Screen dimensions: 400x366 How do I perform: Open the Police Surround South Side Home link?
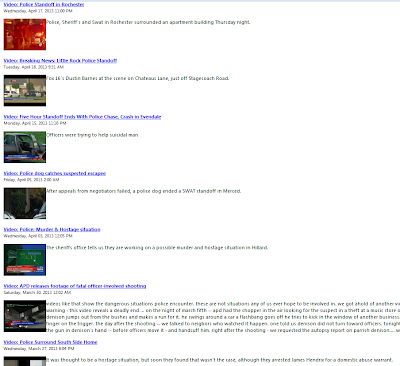point(50,342)
